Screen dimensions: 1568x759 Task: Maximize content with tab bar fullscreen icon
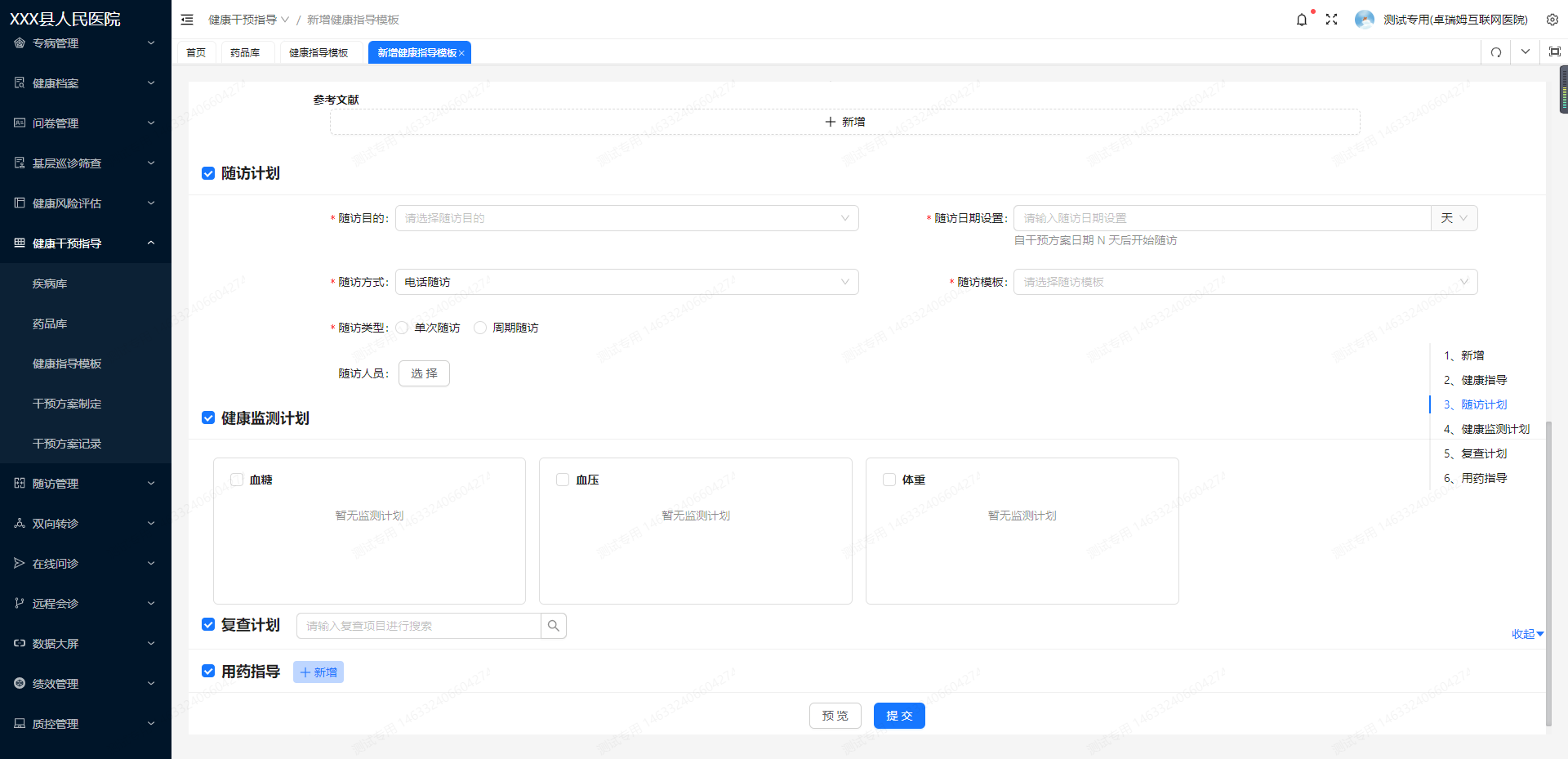(x=1555, y=52)
